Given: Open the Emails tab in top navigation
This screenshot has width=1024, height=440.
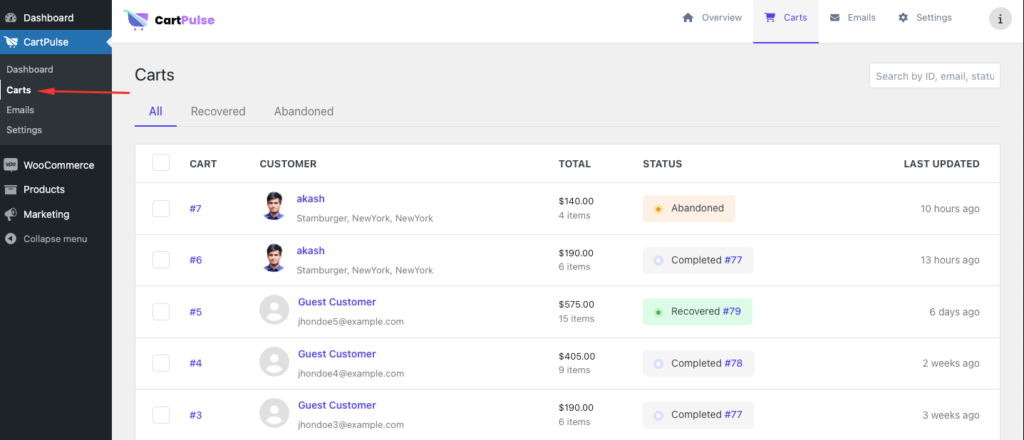Looking at the screenshot, I should pyautogui.click(x=852, y=18).
